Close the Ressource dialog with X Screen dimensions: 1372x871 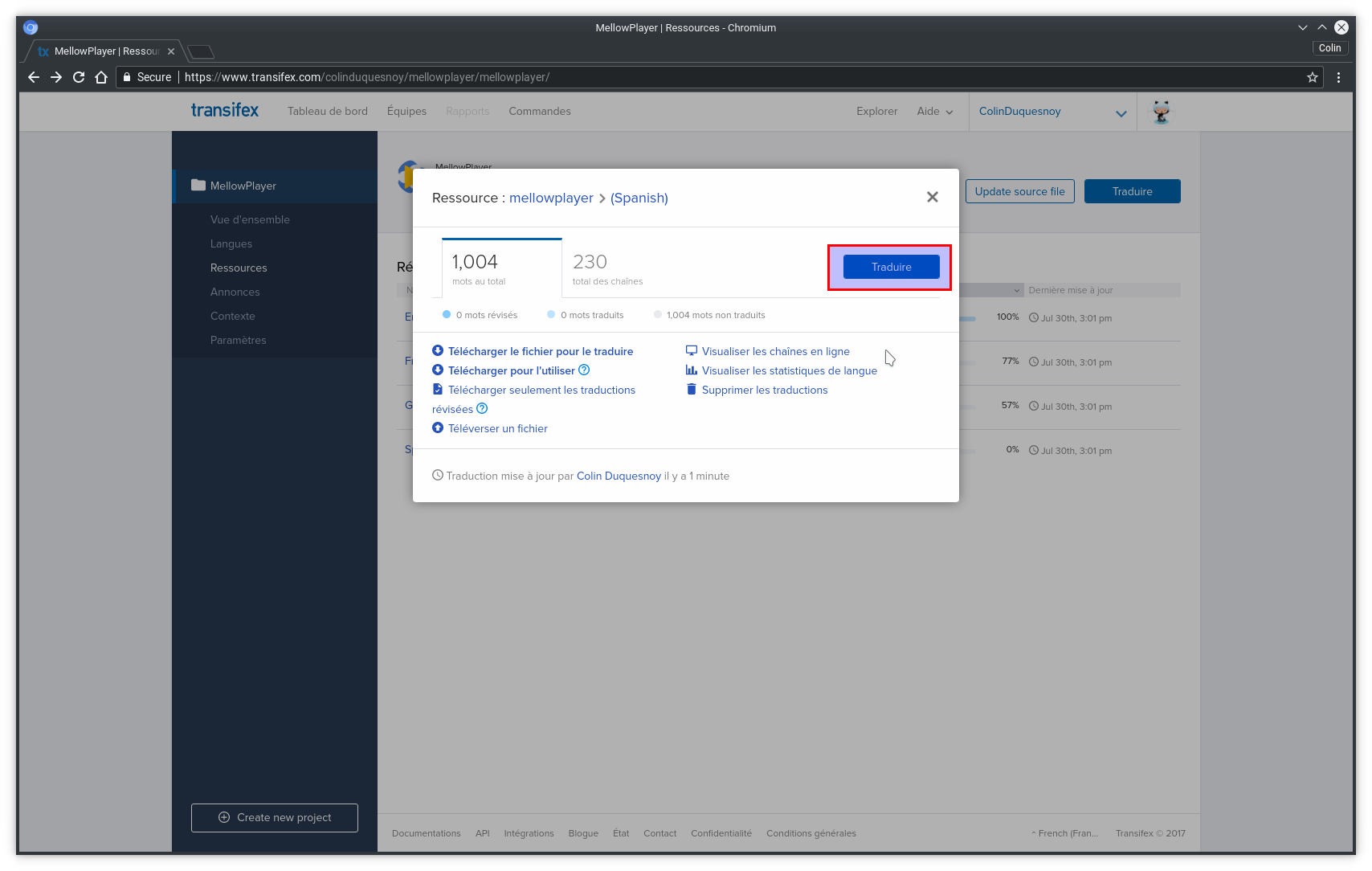pyautogui.click(x=933, y=197)
